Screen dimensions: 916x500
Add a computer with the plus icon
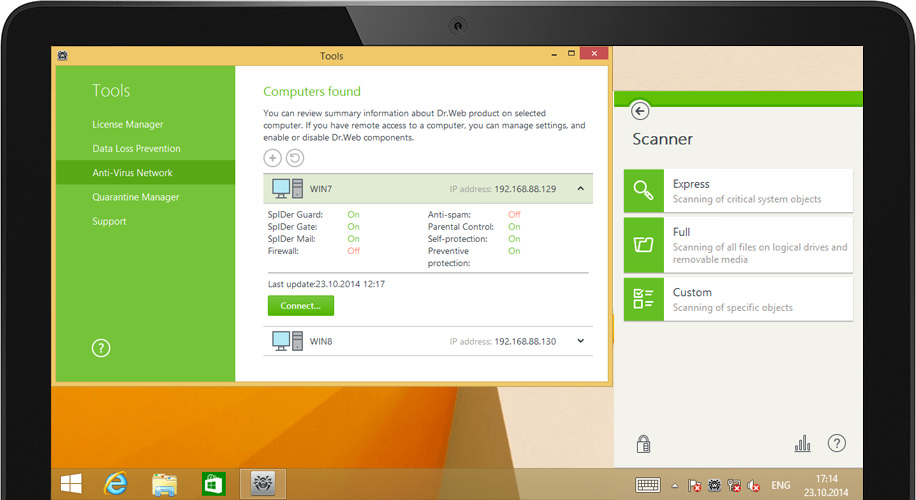272,158
